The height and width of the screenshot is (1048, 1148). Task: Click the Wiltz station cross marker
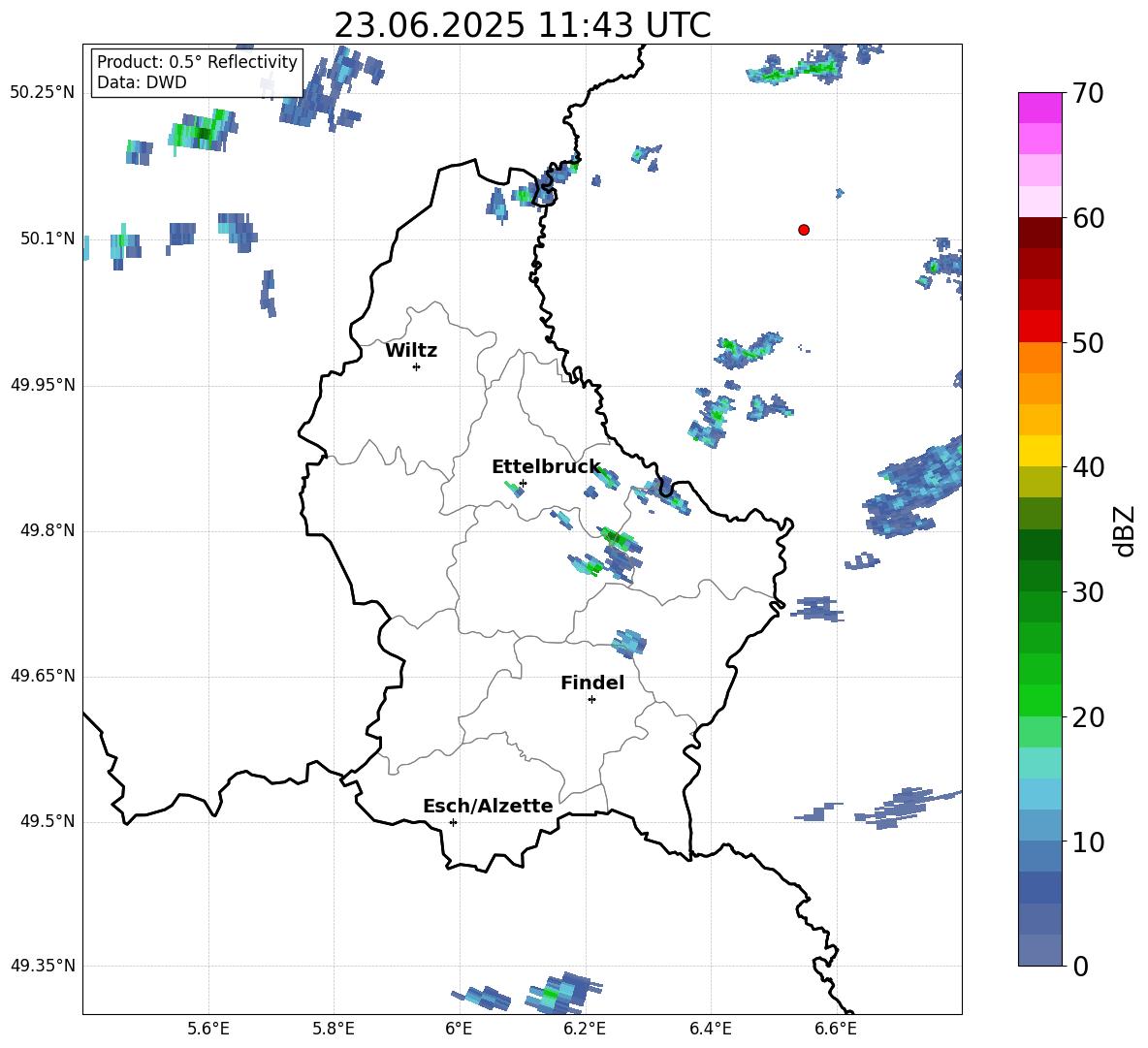pos(417,366)
